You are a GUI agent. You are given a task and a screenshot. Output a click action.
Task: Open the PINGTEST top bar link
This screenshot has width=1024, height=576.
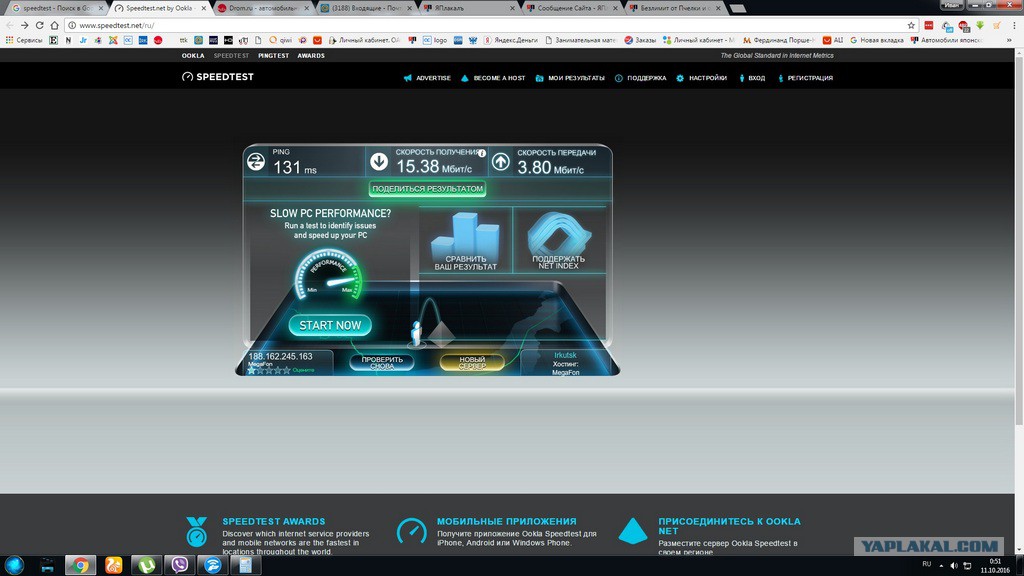click(x=273, y=56)
